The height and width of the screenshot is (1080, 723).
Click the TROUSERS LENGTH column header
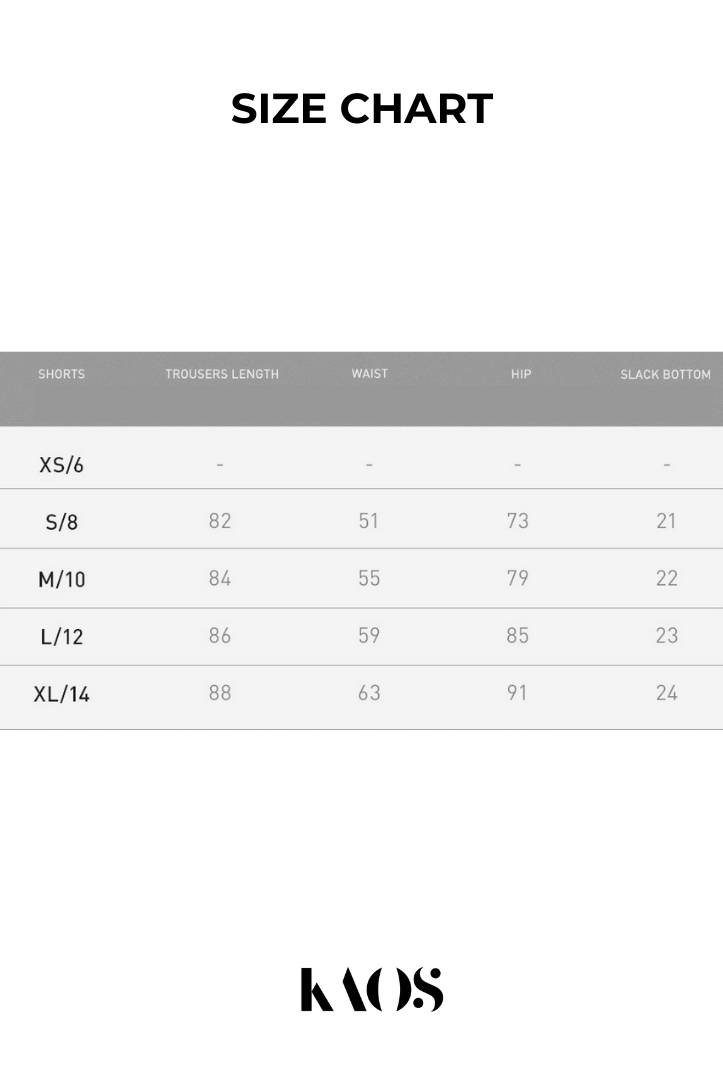tap(222, 375)
